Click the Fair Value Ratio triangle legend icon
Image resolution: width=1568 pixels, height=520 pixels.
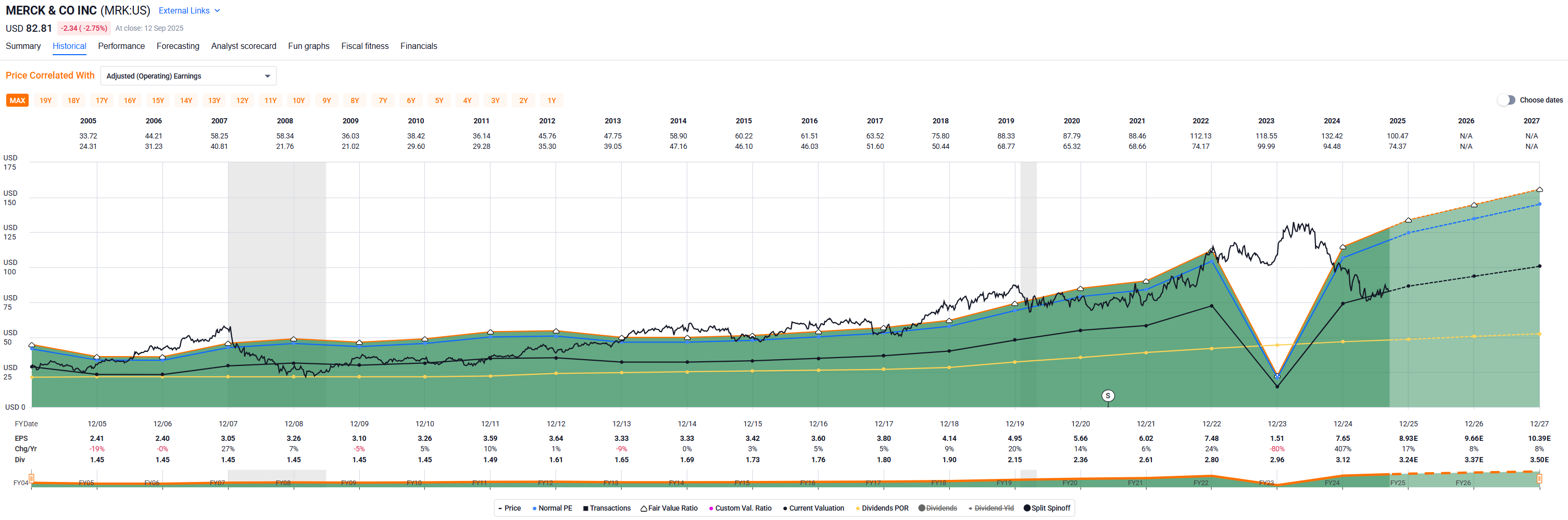click(643, 509)
